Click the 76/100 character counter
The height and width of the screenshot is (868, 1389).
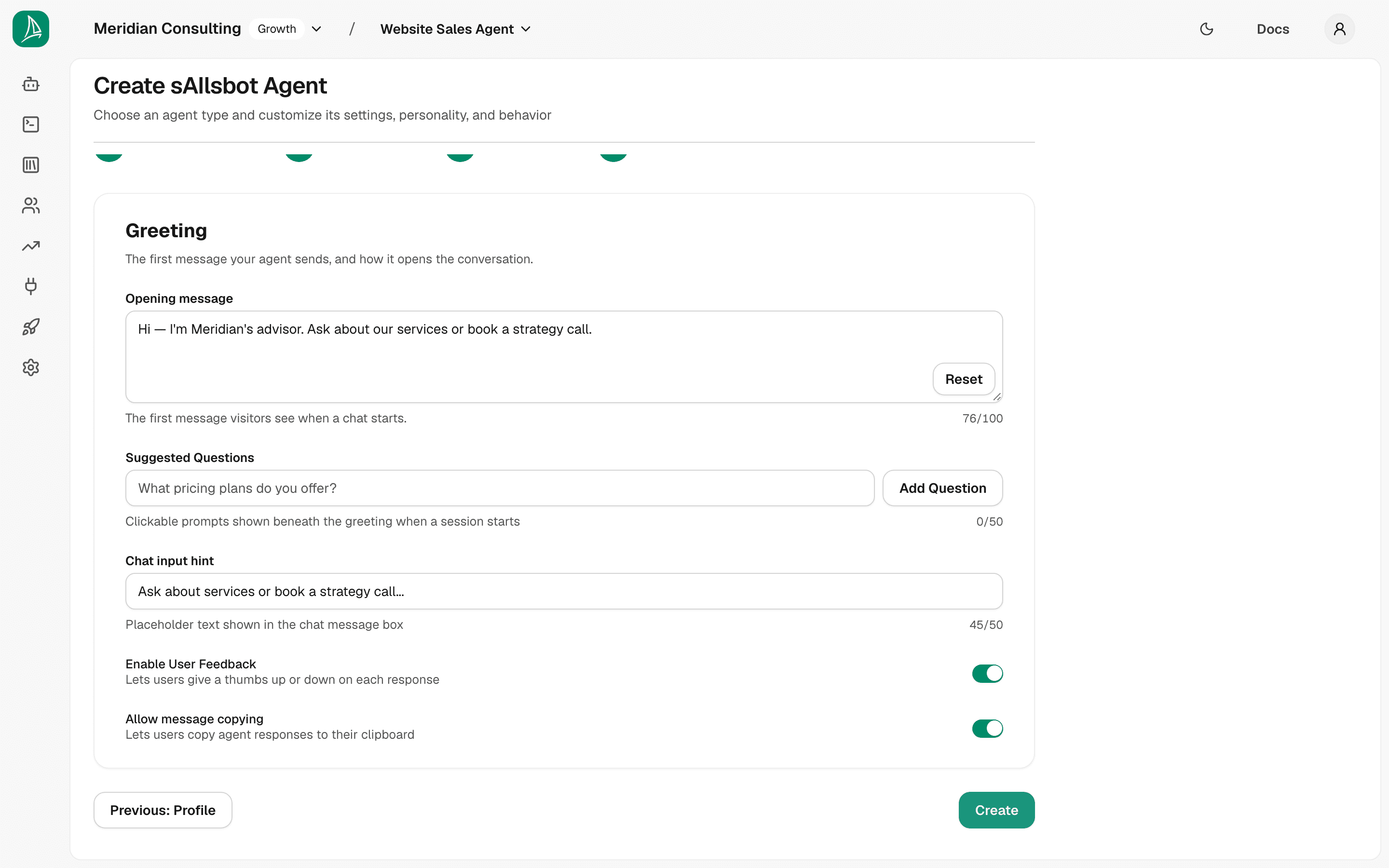tap(982, 419)
